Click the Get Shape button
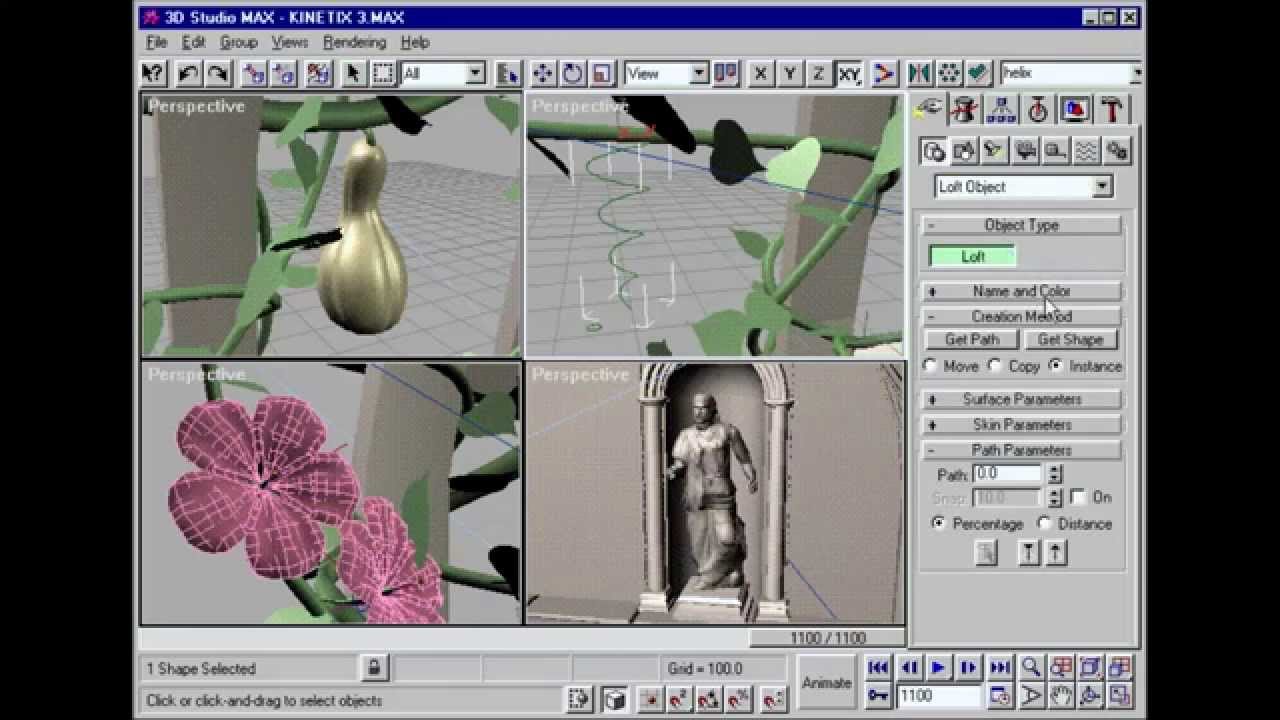Image resolution: width=1280 pixels, height=720 pixels. [x=1070, y=339]
